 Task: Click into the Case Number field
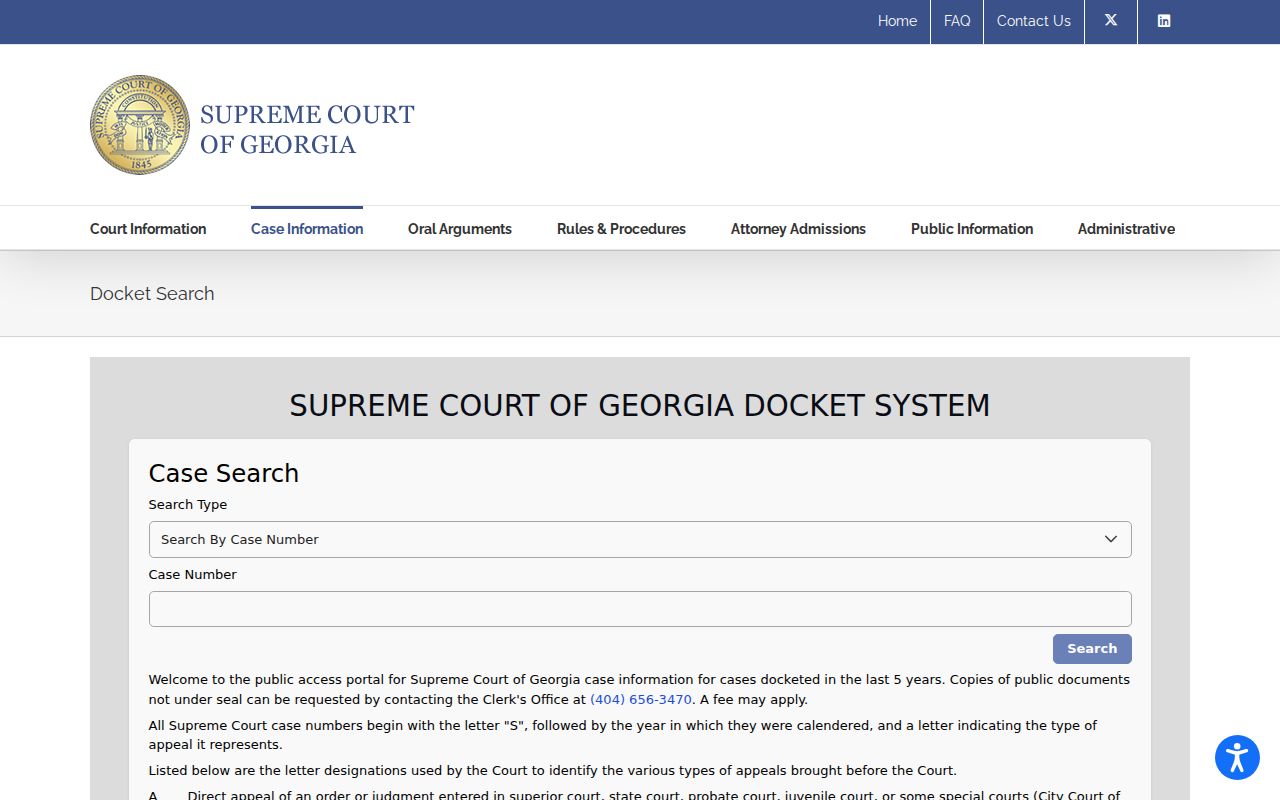(640, 609)
